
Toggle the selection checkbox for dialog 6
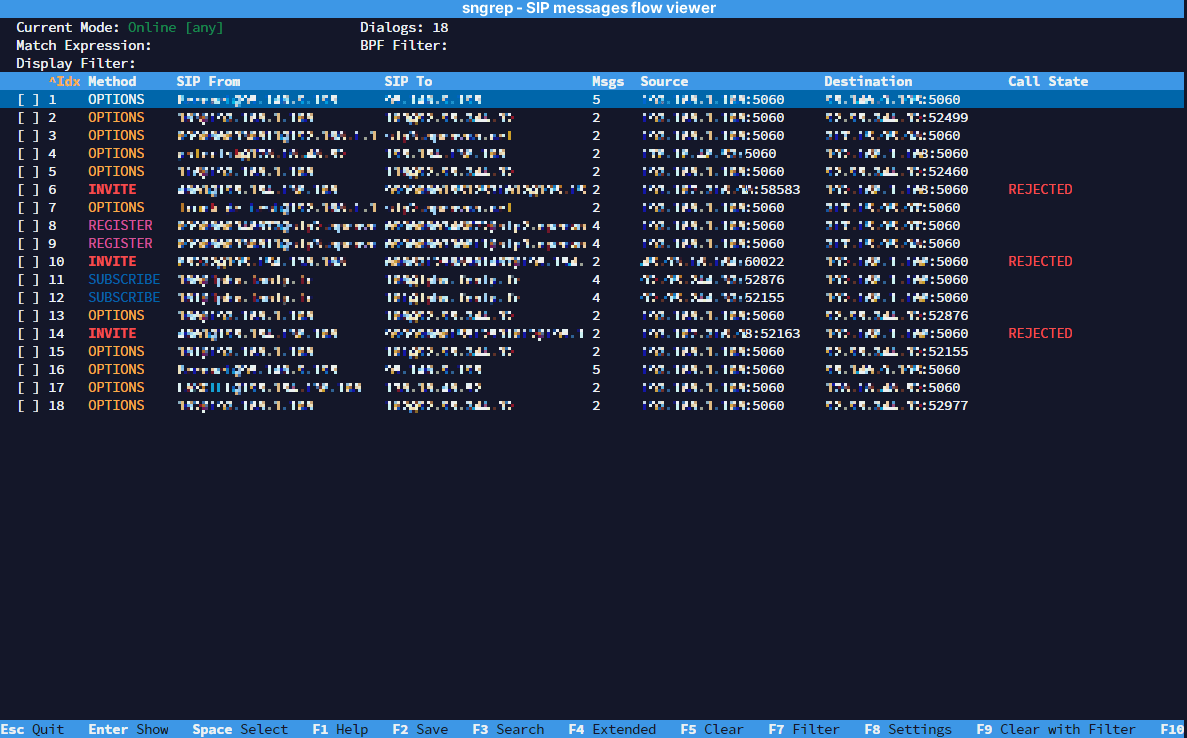(28, 190)
